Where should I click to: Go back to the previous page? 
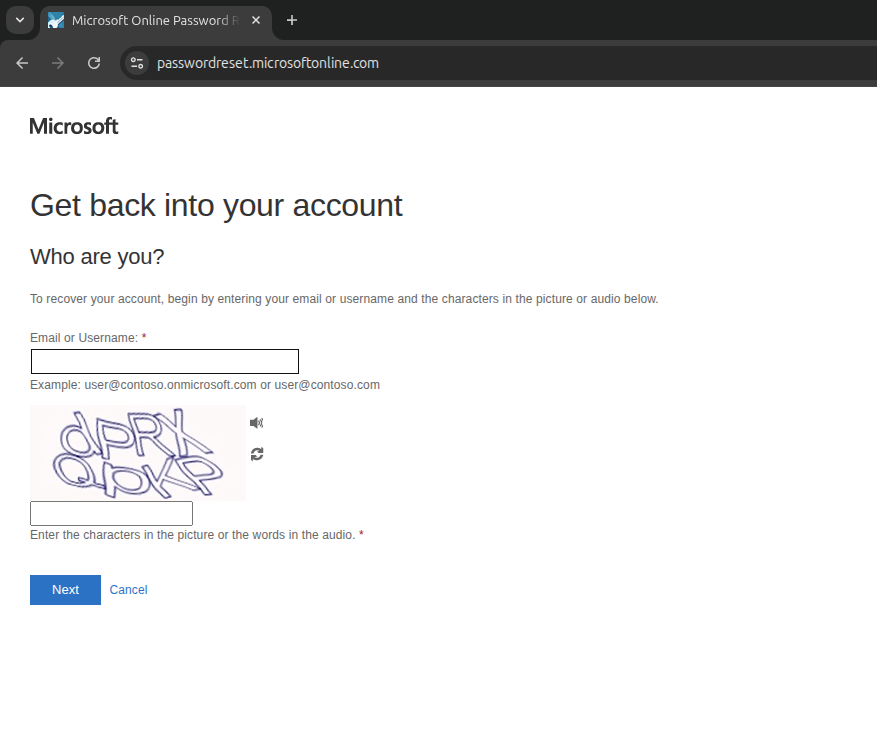22,63
